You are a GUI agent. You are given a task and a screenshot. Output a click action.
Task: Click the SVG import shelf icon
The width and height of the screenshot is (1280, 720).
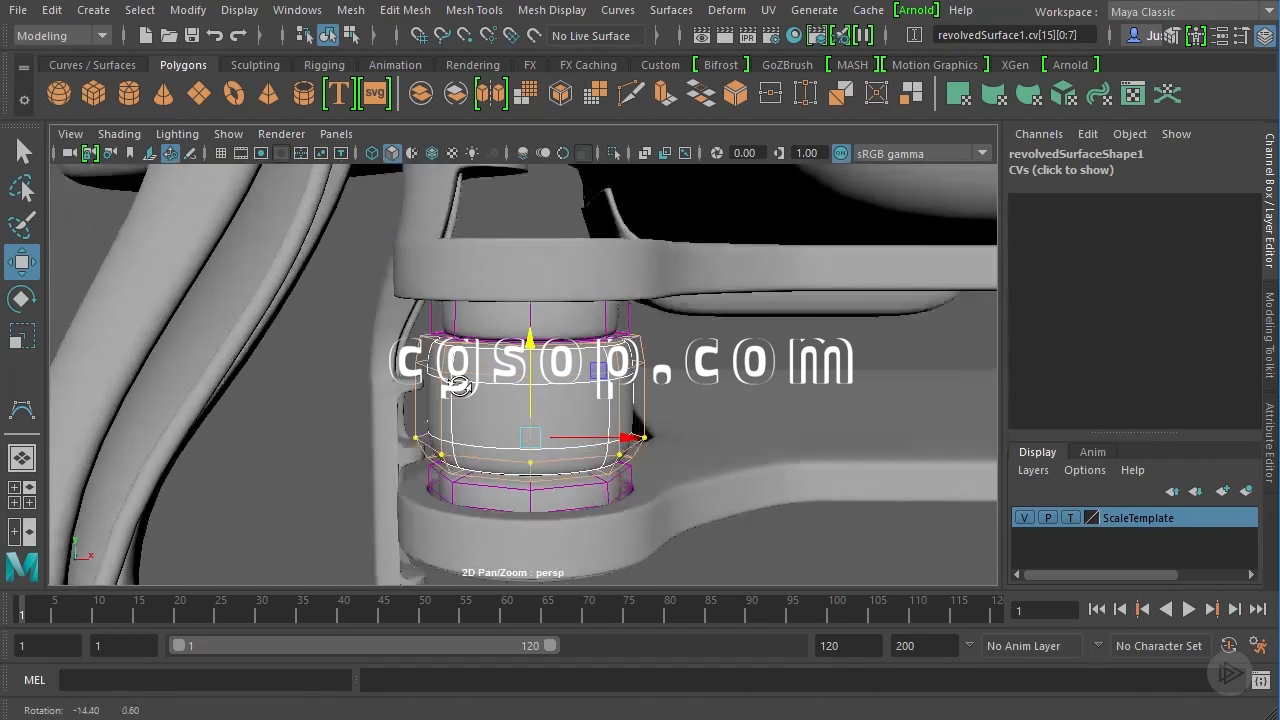pos(374,94)
